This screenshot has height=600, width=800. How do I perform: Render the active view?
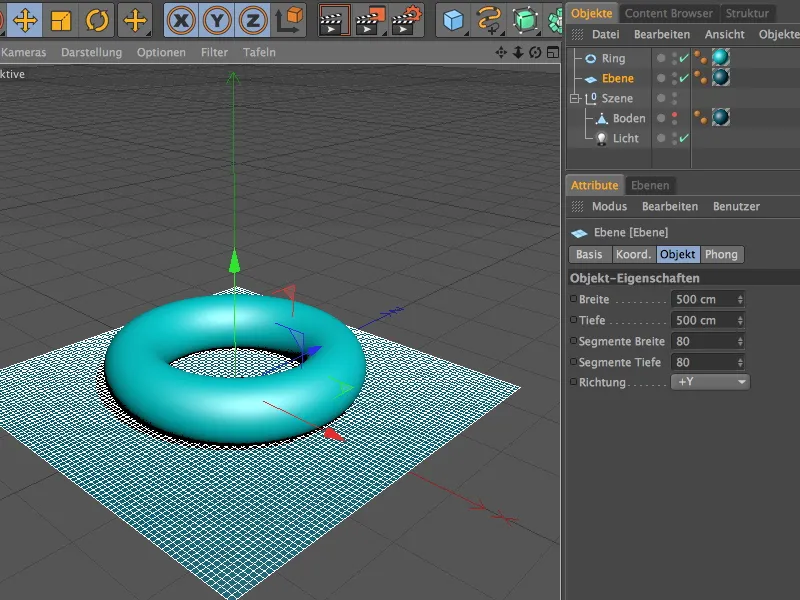(x=335, y=19)
